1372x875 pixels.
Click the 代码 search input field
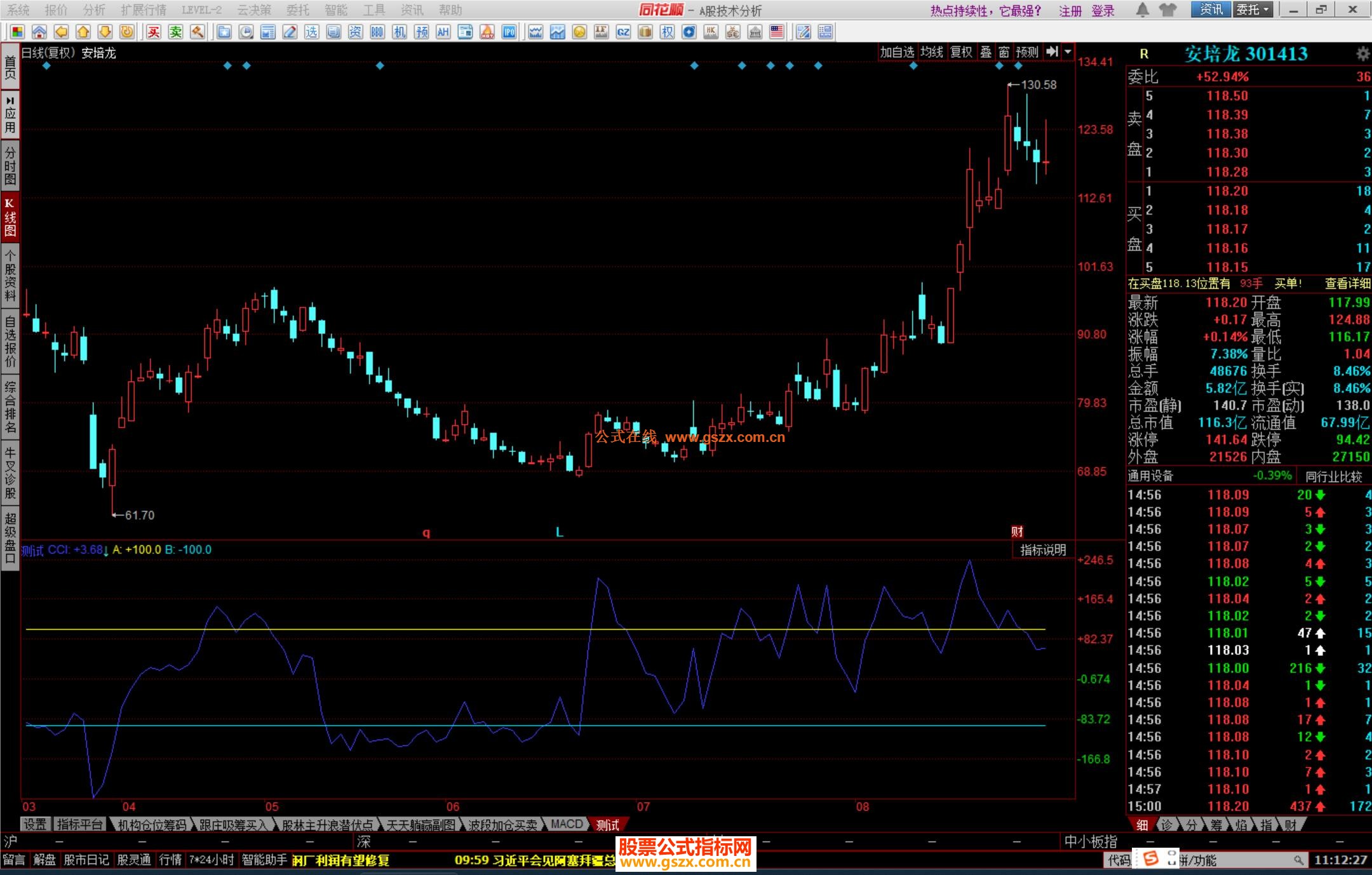coord(1237,860)
